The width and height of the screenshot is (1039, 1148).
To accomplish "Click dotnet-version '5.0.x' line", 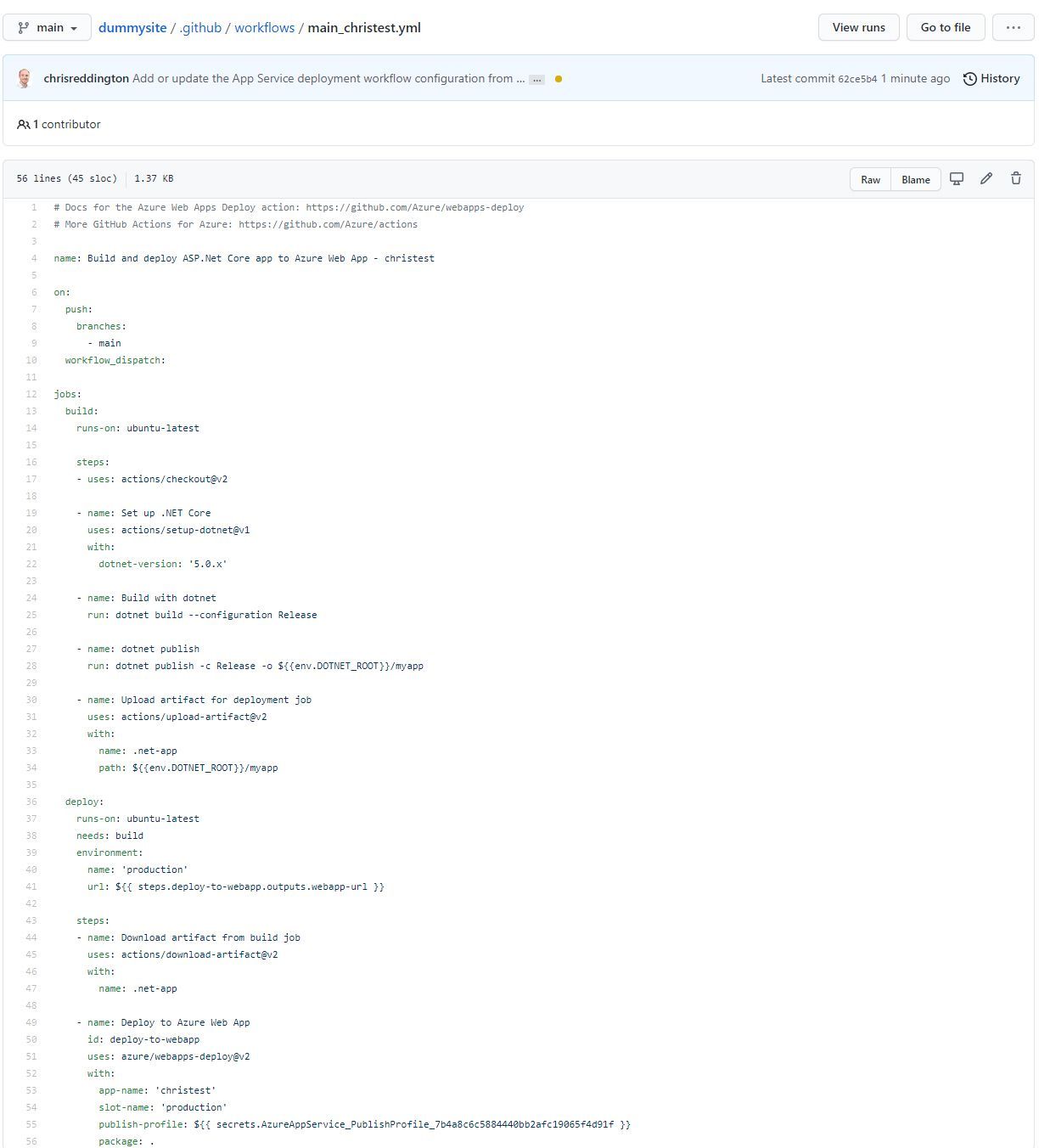I will click(x=163, y=564).
